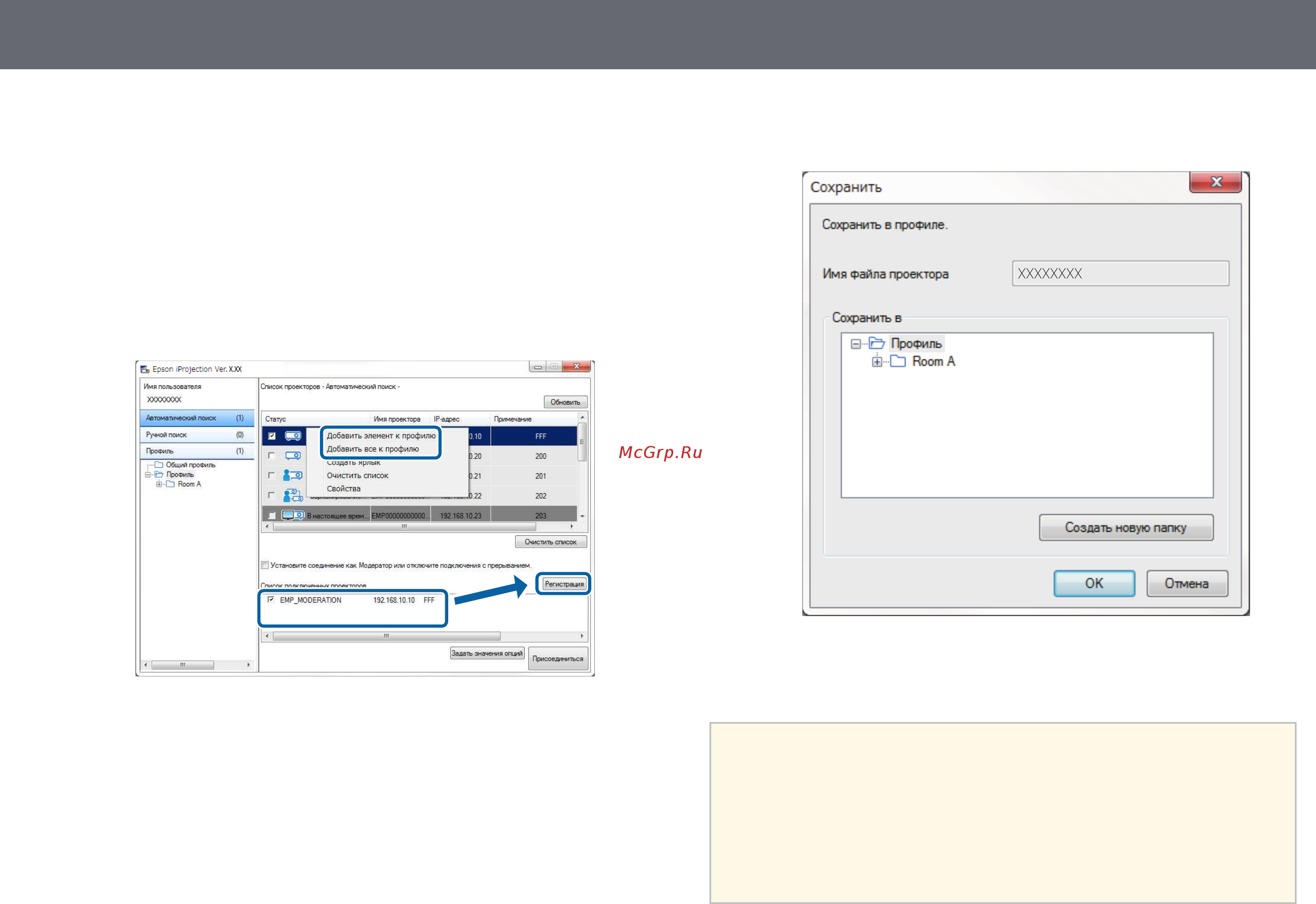
Task: Click the Задать значения опций button
Action: (x=487, y=653)
